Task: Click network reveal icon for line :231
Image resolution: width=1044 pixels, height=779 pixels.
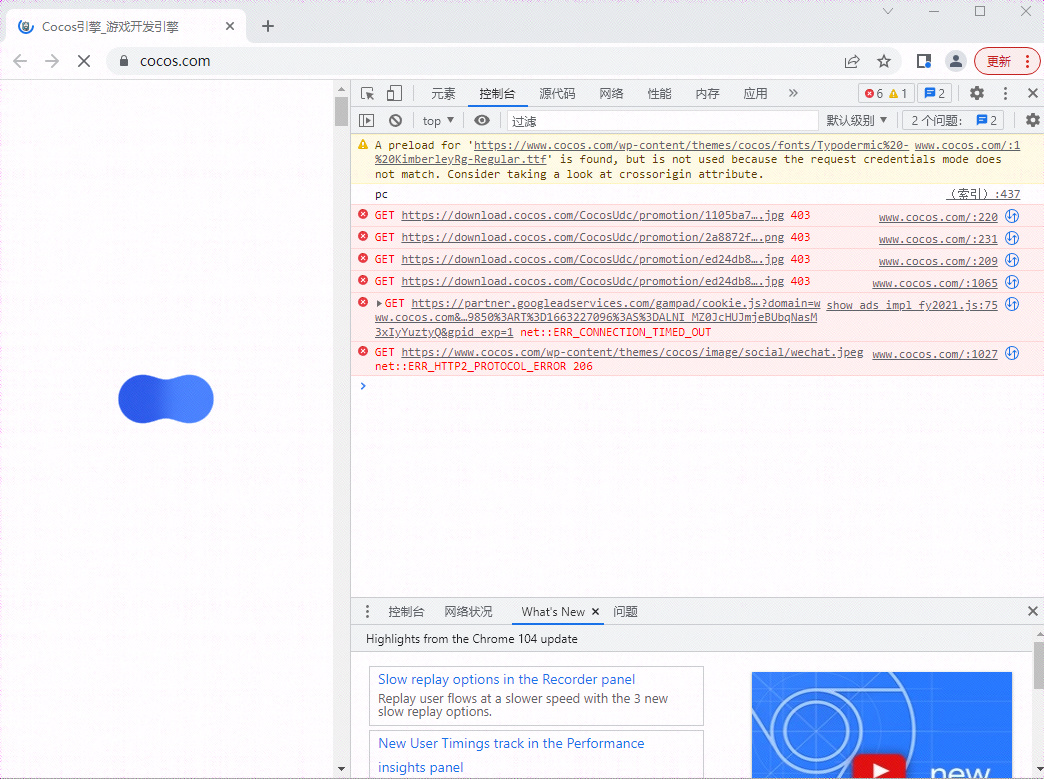Action: point(1012,238)
